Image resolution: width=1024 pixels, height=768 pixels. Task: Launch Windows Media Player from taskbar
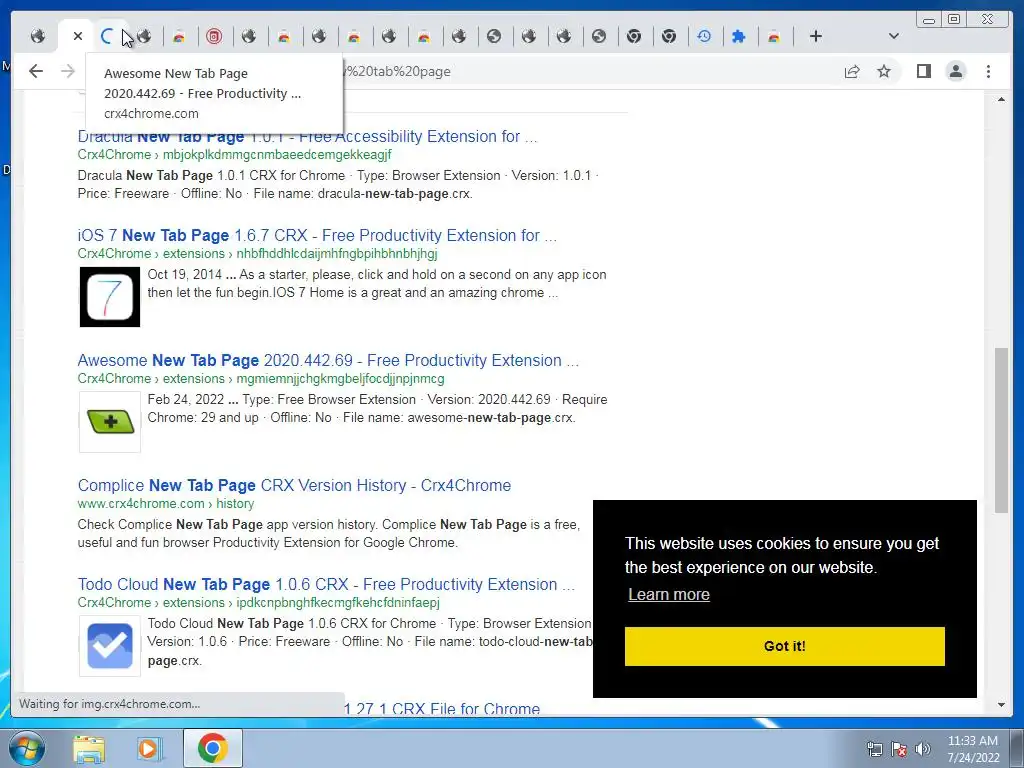click(150, 748)
